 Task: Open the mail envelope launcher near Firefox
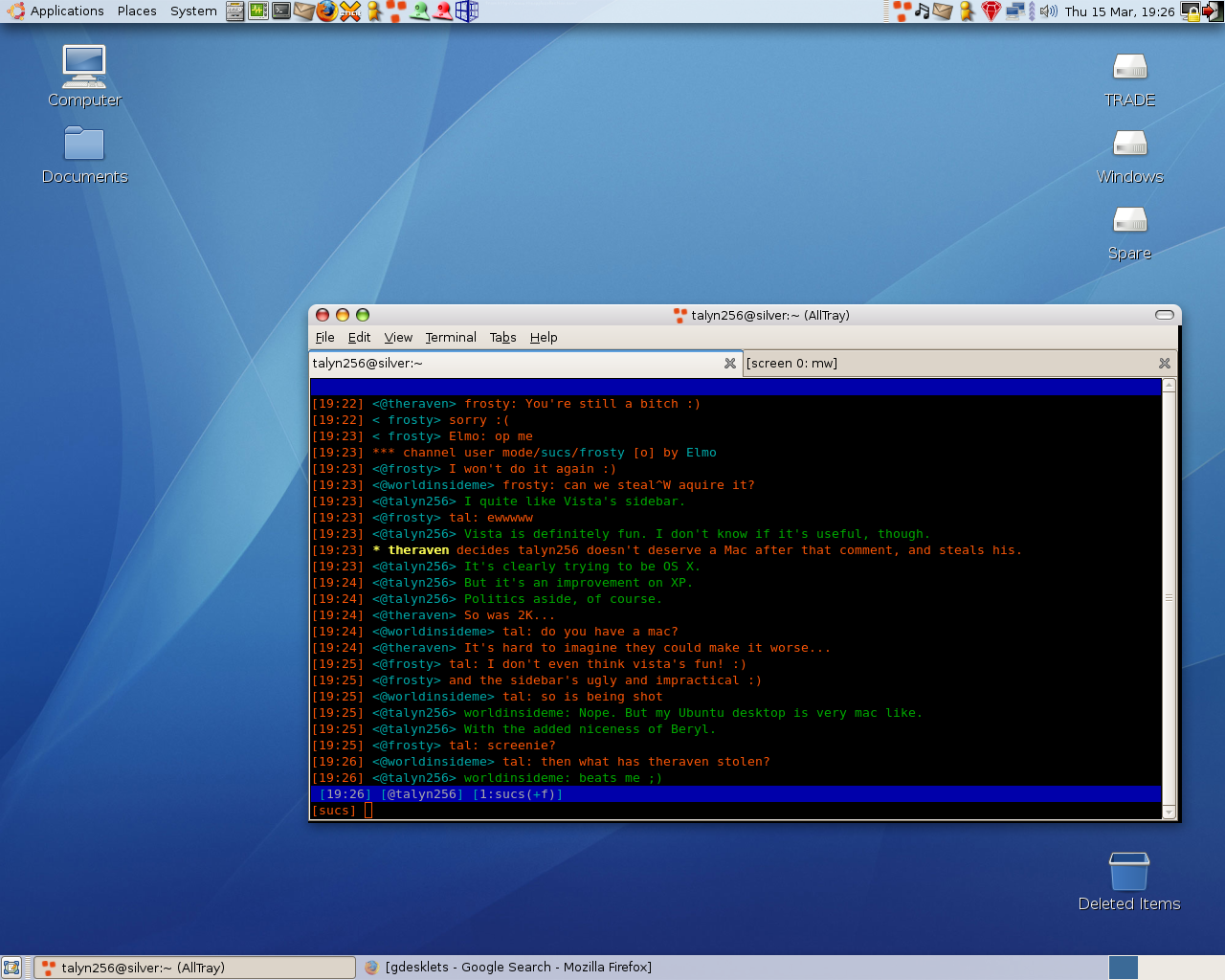tap(304, 11)
